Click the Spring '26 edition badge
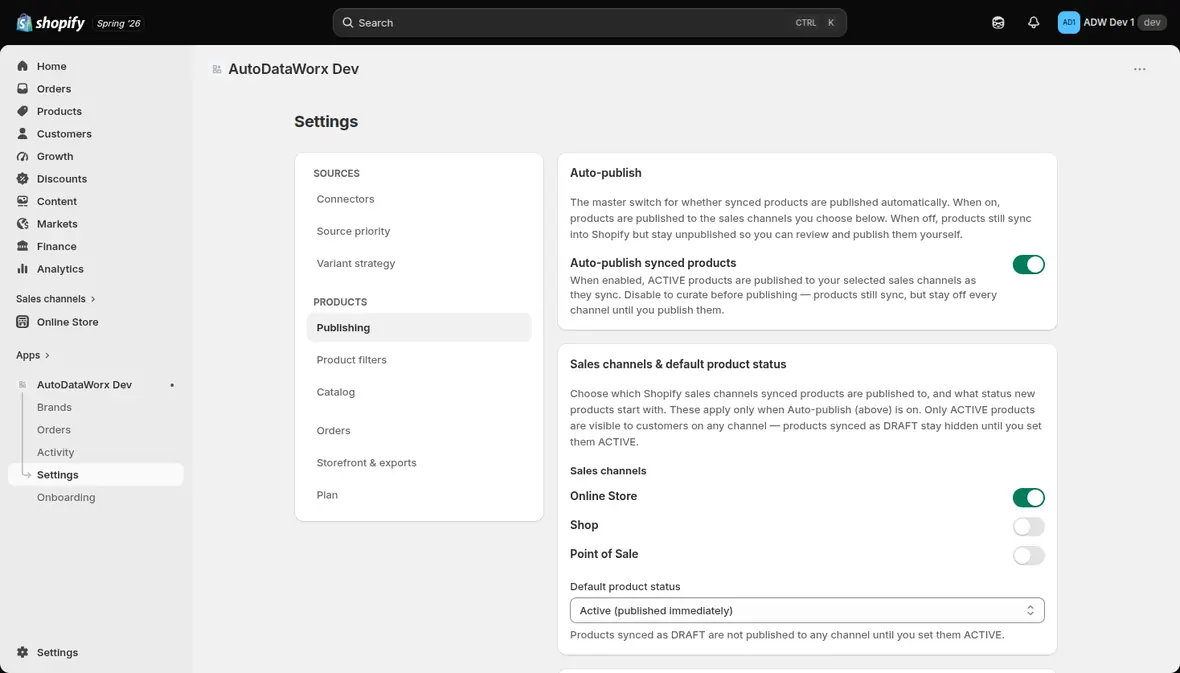1180x673 pixels. [119, 23]
